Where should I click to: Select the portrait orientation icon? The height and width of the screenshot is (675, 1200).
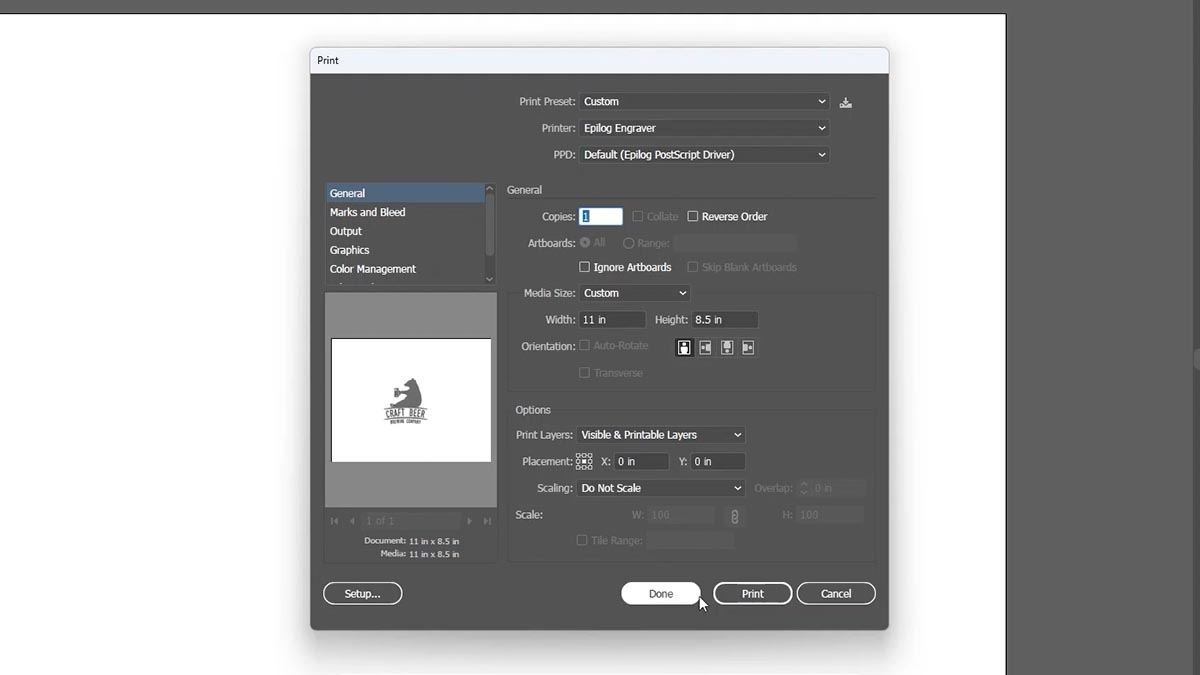coord(684,347)
